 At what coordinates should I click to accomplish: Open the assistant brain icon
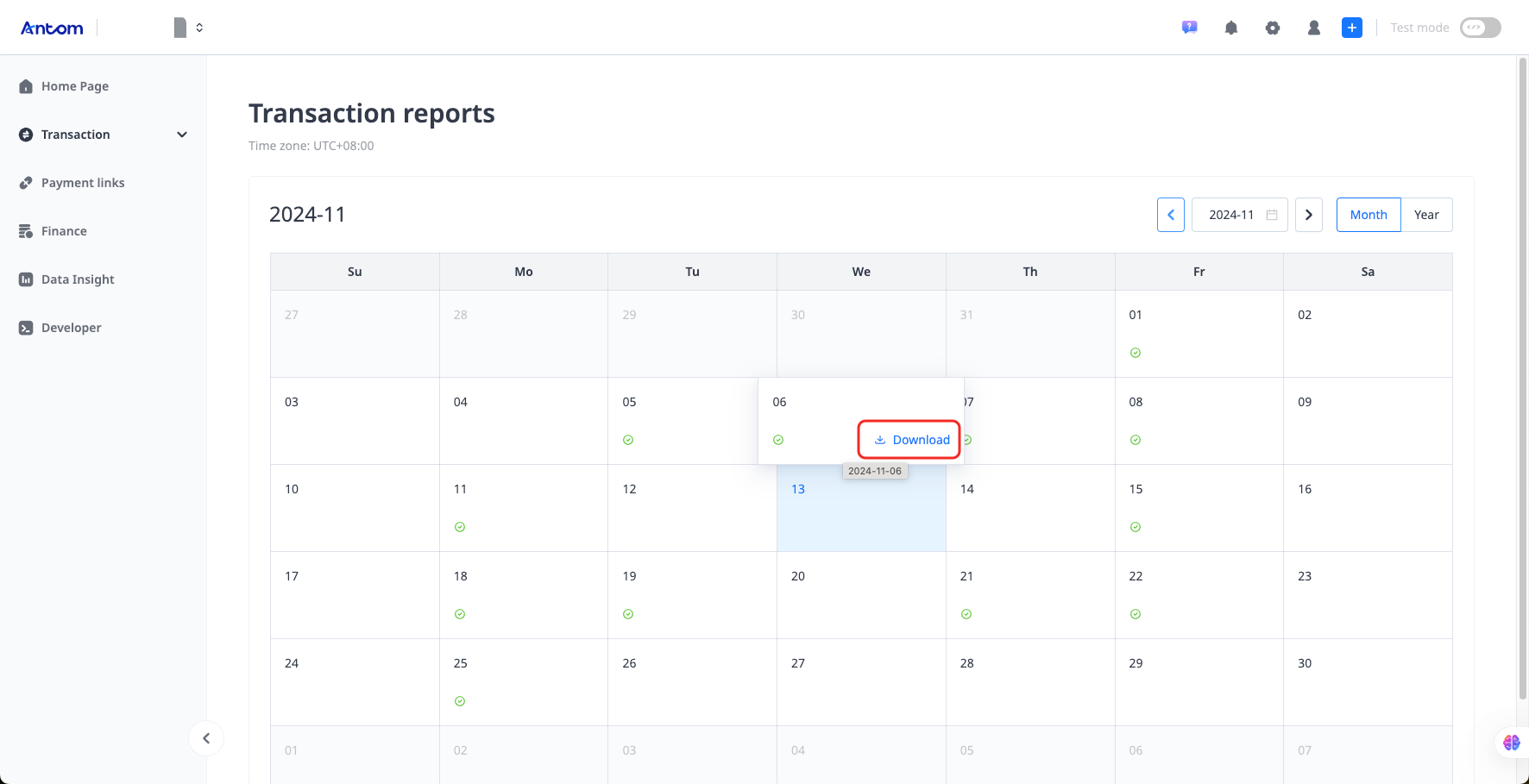[x=1511, y=743]
